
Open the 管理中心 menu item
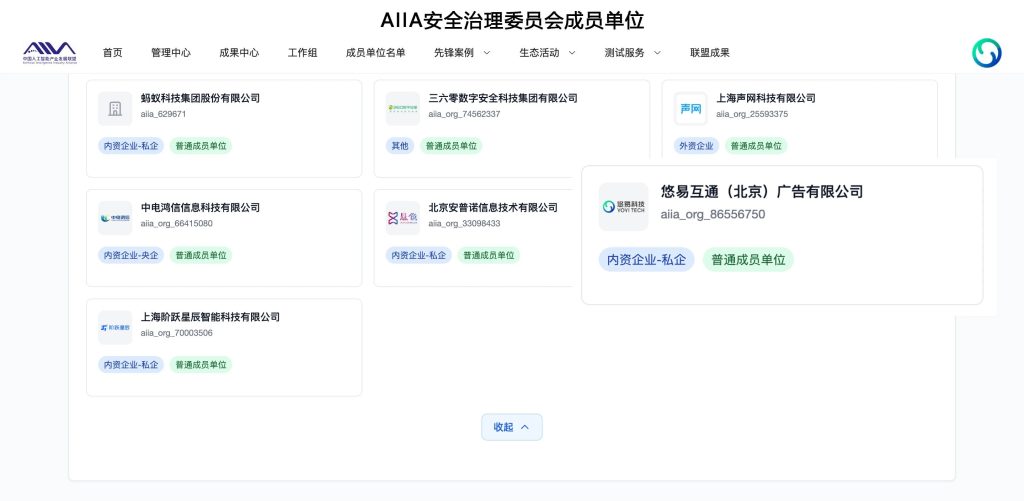[170, 53]
